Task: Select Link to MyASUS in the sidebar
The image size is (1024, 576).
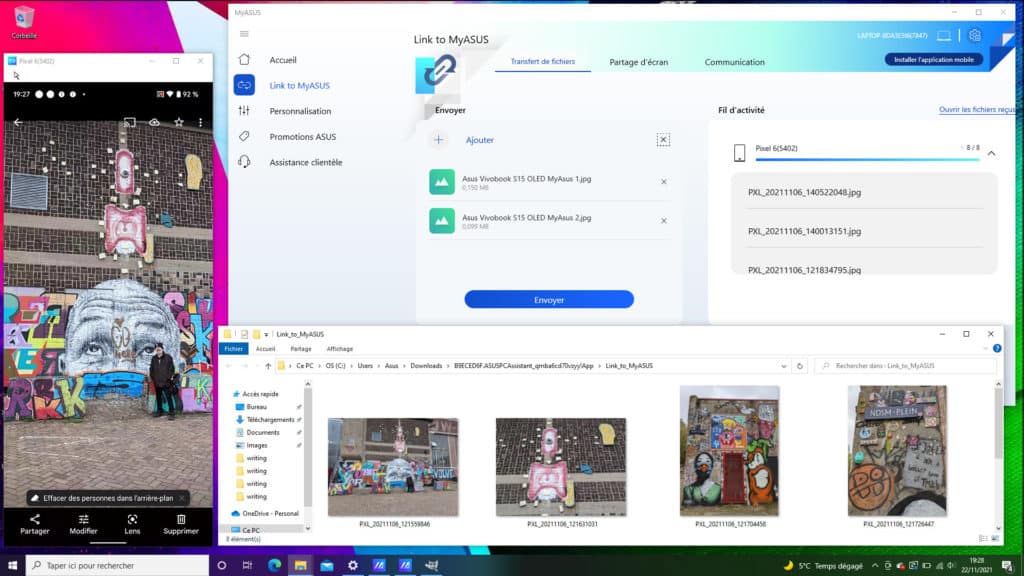Action: [x=299, y=86]
